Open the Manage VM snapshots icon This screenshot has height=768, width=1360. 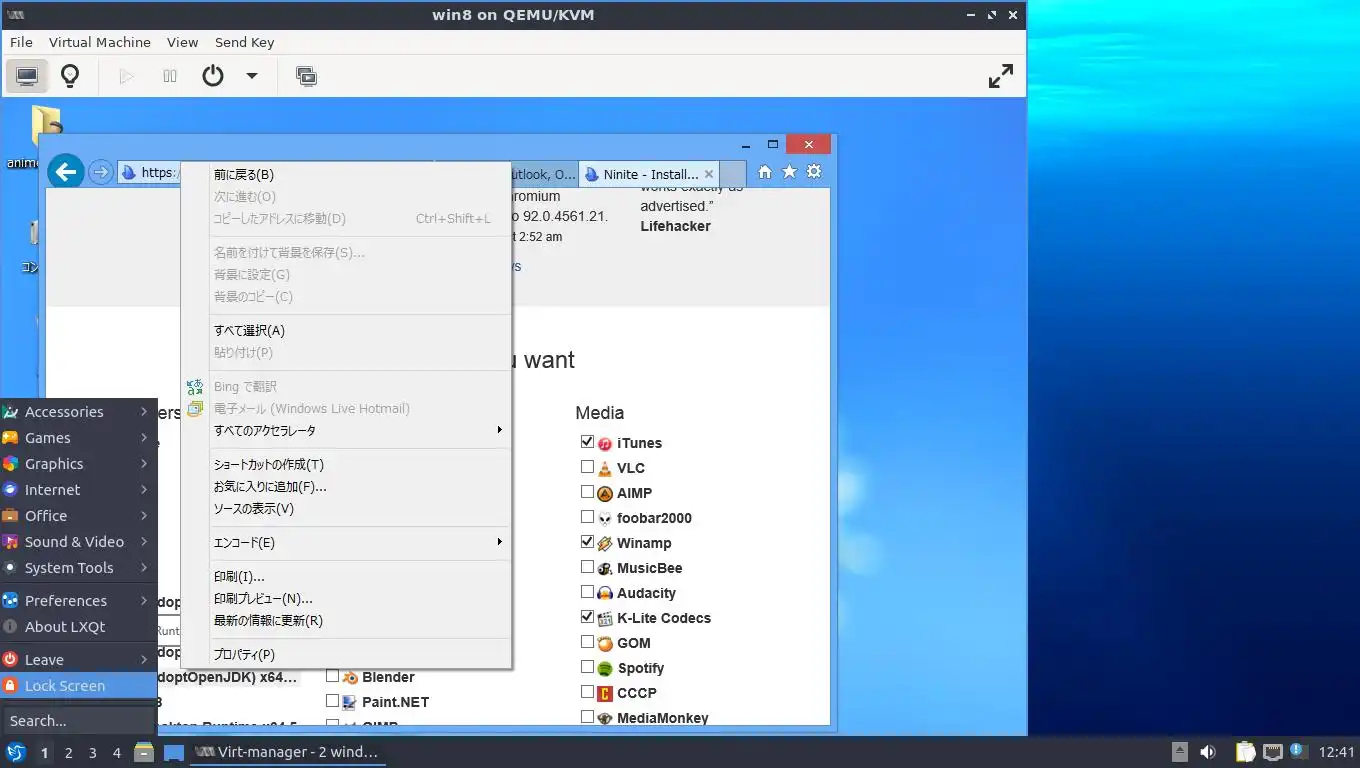(x=307, y=76)
